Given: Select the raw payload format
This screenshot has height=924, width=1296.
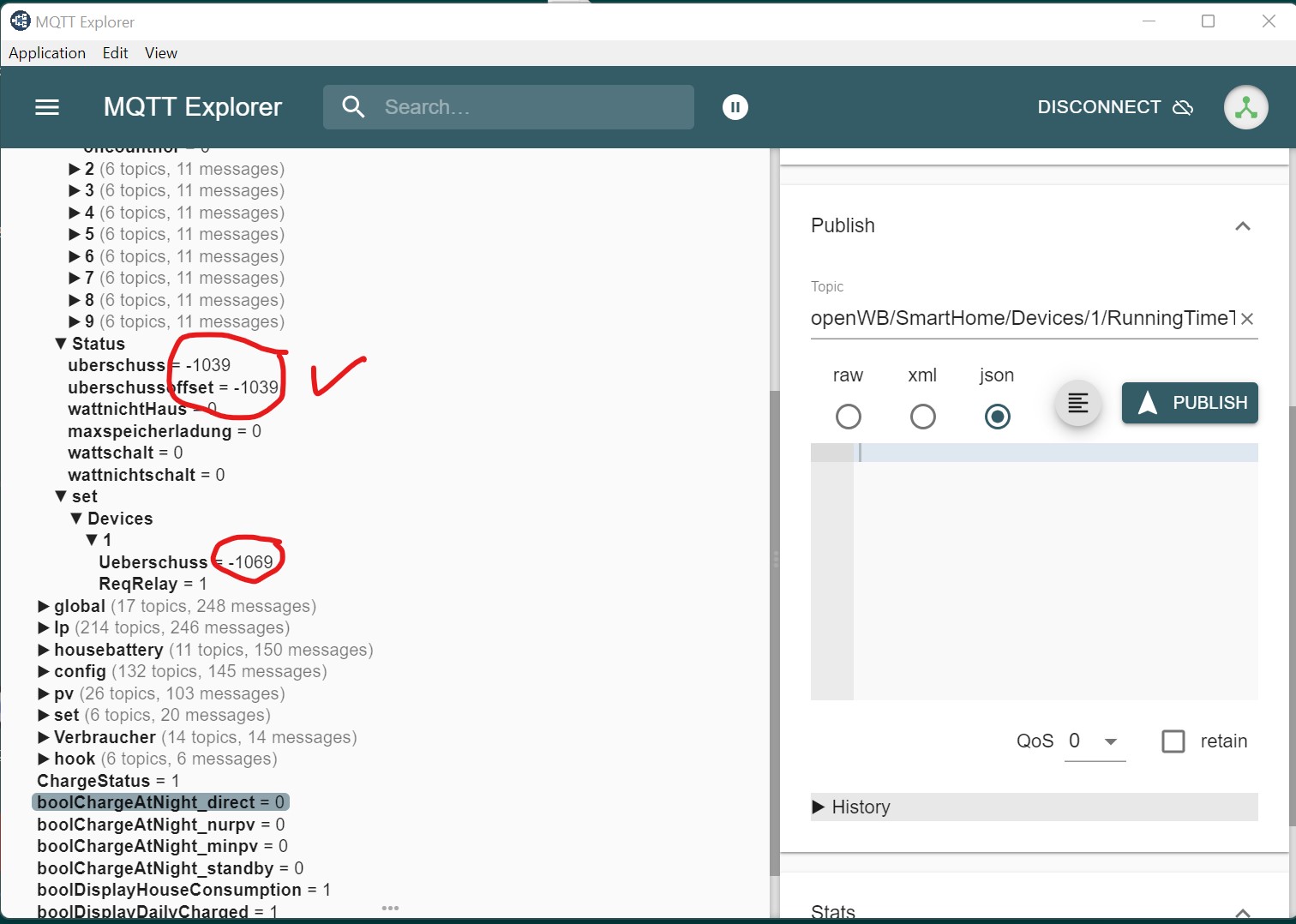Looking at the screenshot, I should pyautogui.click(x=849, y=417).
